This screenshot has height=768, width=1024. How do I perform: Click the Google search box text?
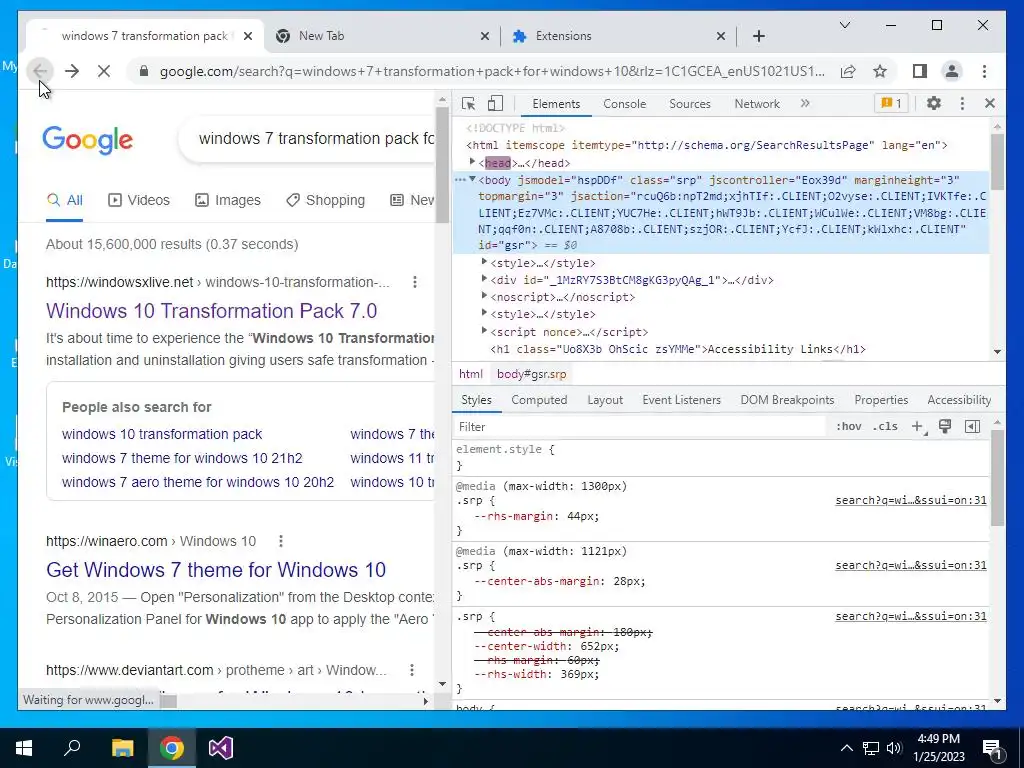tap(316, 138)
